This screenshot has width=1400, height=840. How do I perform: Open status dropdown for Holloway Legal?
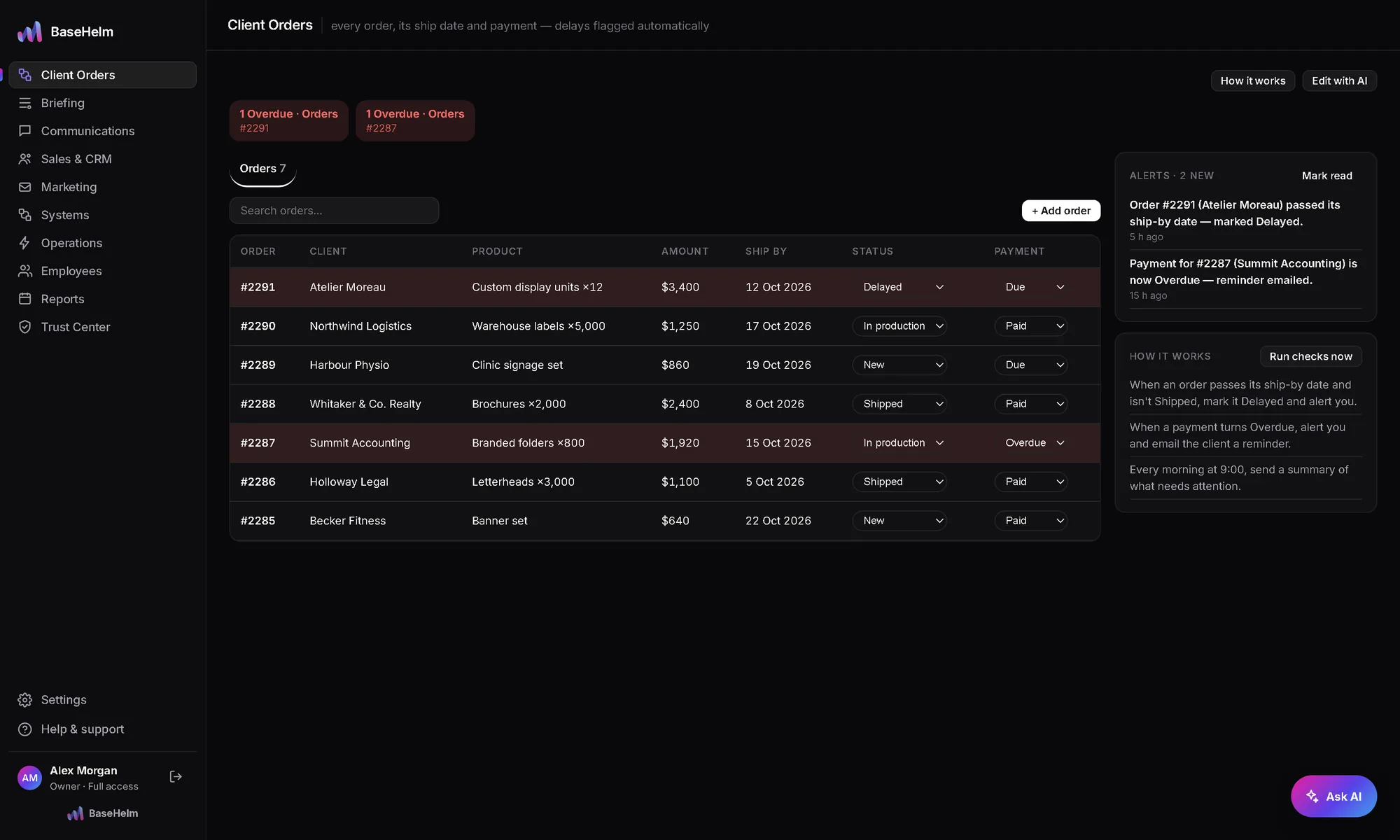click(x=899, y=482)
